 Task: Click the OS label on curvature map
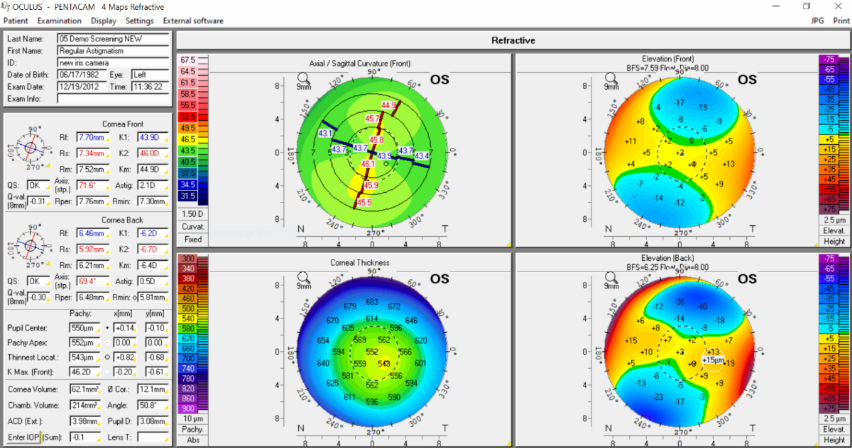click(440, 79)
